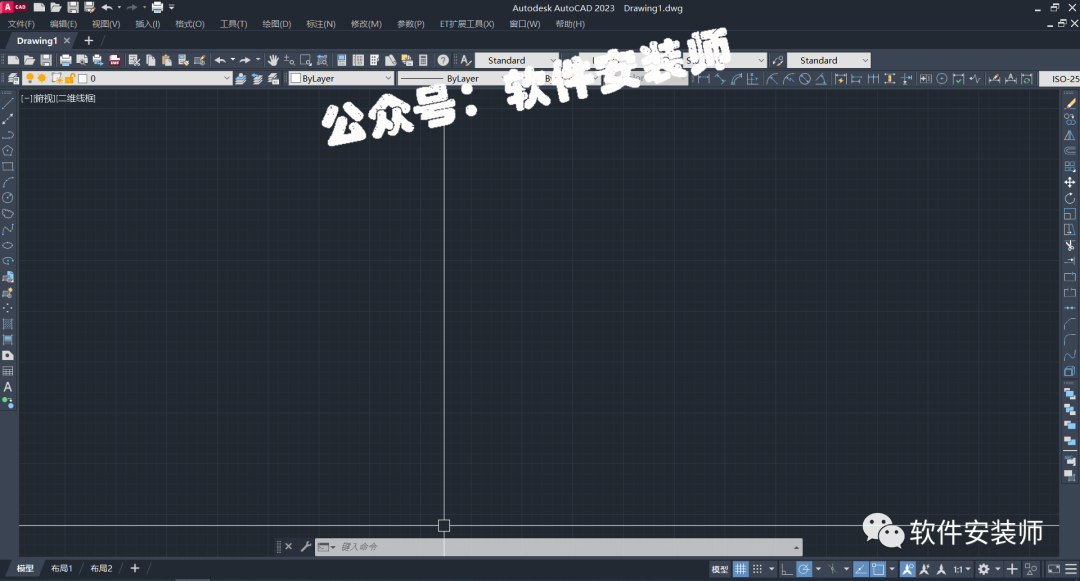The image size is (1080, 581).
Task: Open a new drawing tab with the plus
Action: [88, 41]
